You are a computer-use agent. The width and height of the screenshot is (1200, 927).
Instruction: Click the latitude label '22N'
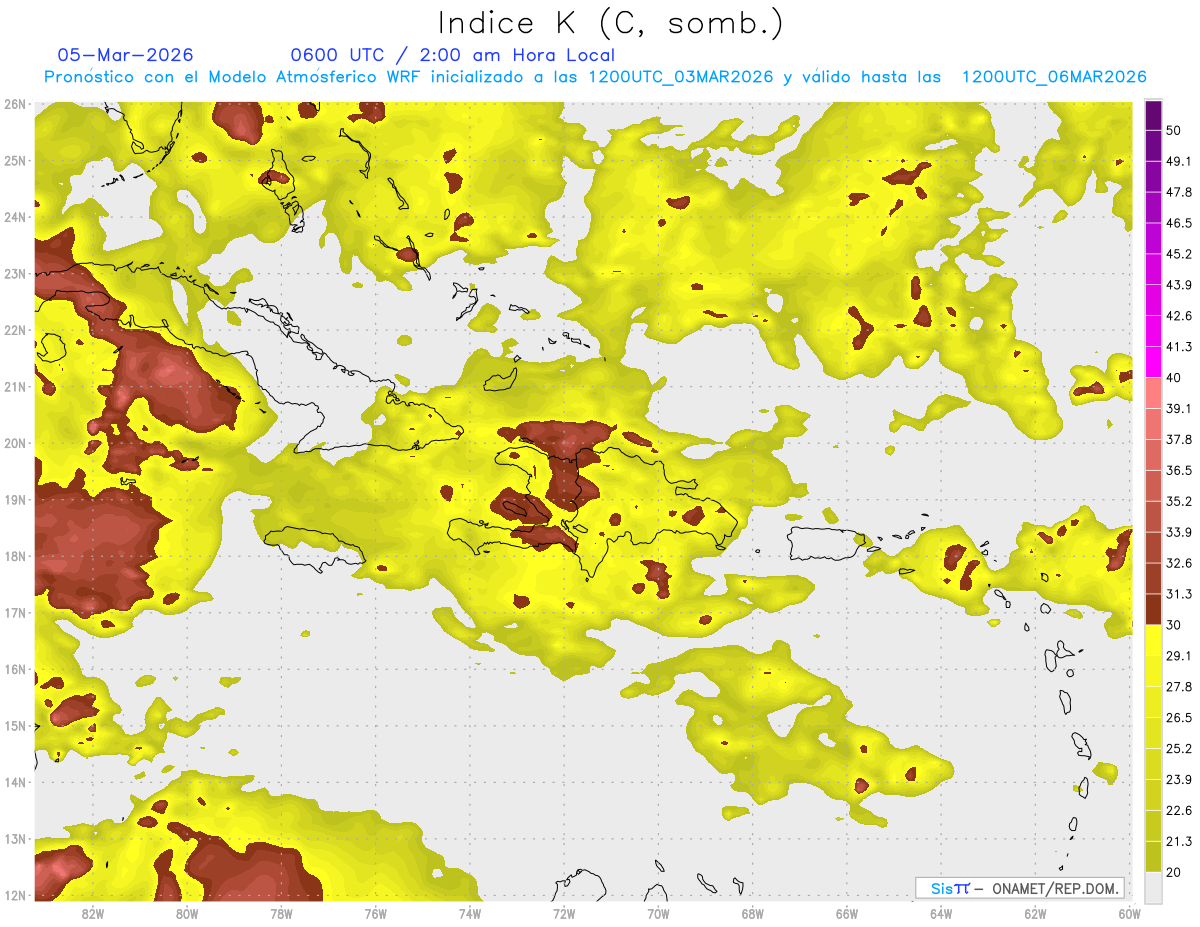coord(15,330)
